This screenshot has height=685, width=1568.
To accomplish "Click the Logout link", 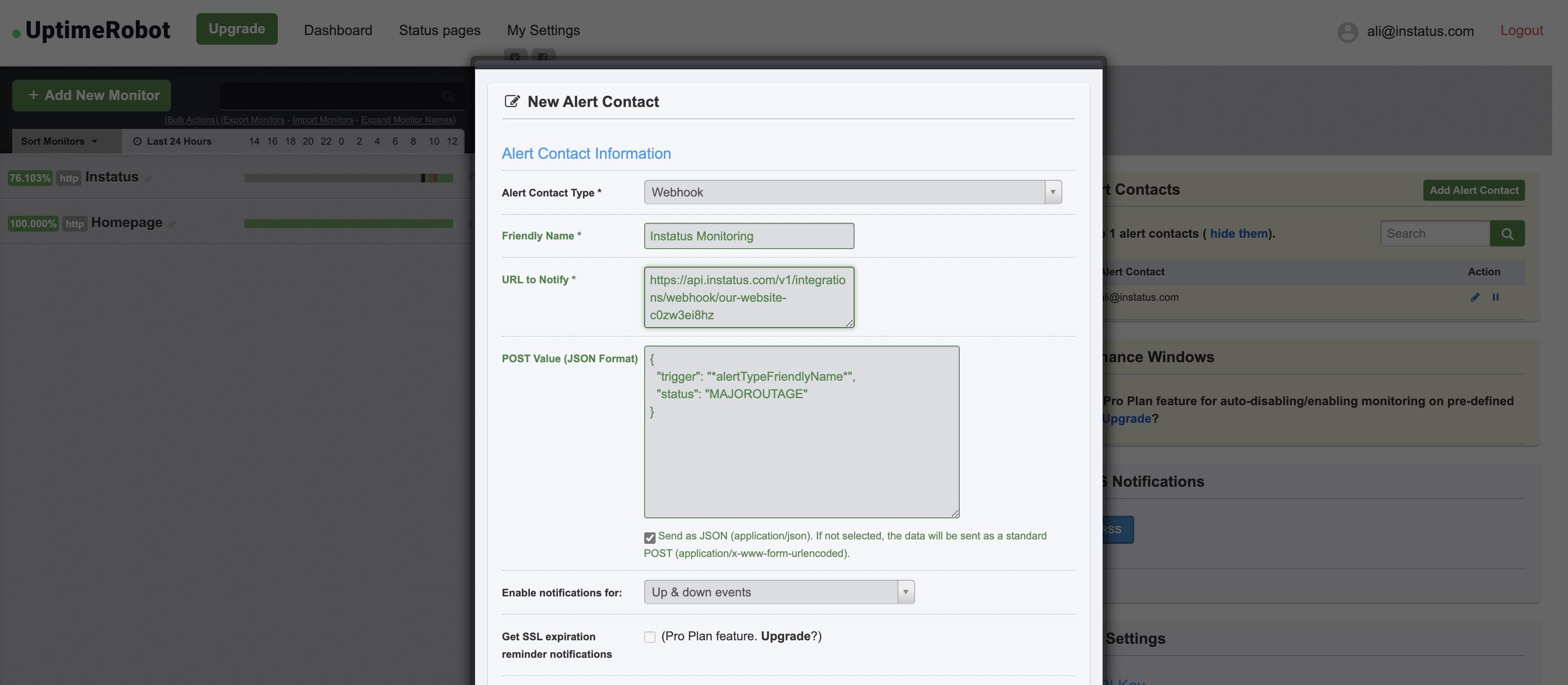I will 1521,30.
